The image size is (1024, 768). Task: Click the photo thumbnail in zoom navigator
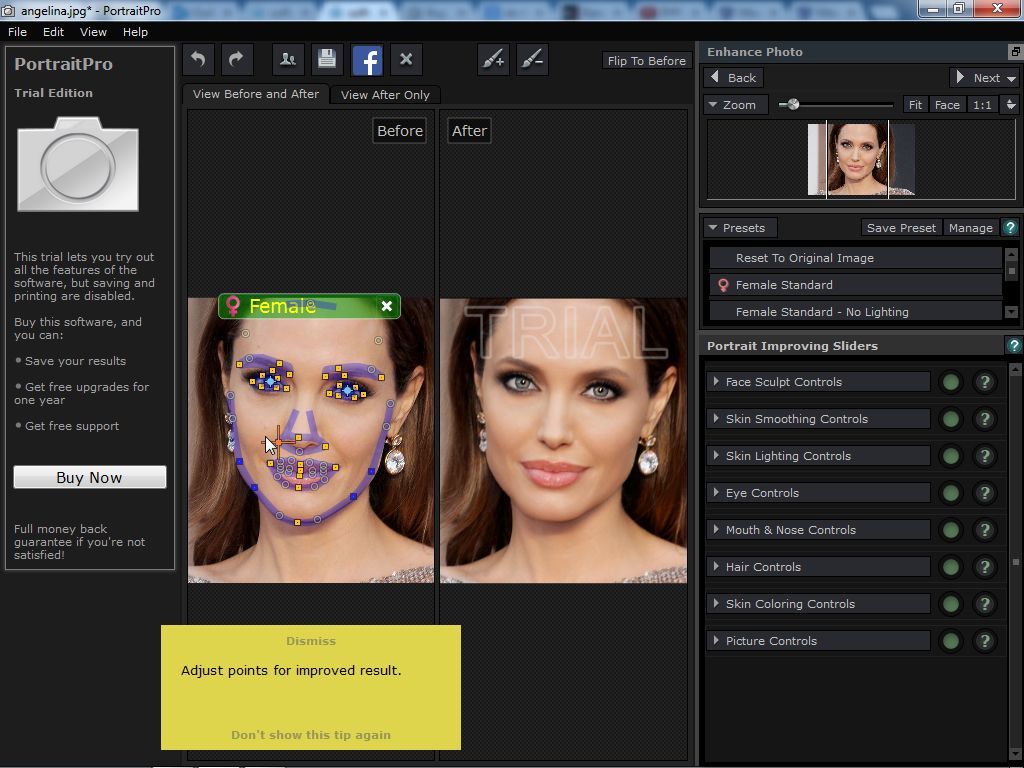tap(861, 160)
